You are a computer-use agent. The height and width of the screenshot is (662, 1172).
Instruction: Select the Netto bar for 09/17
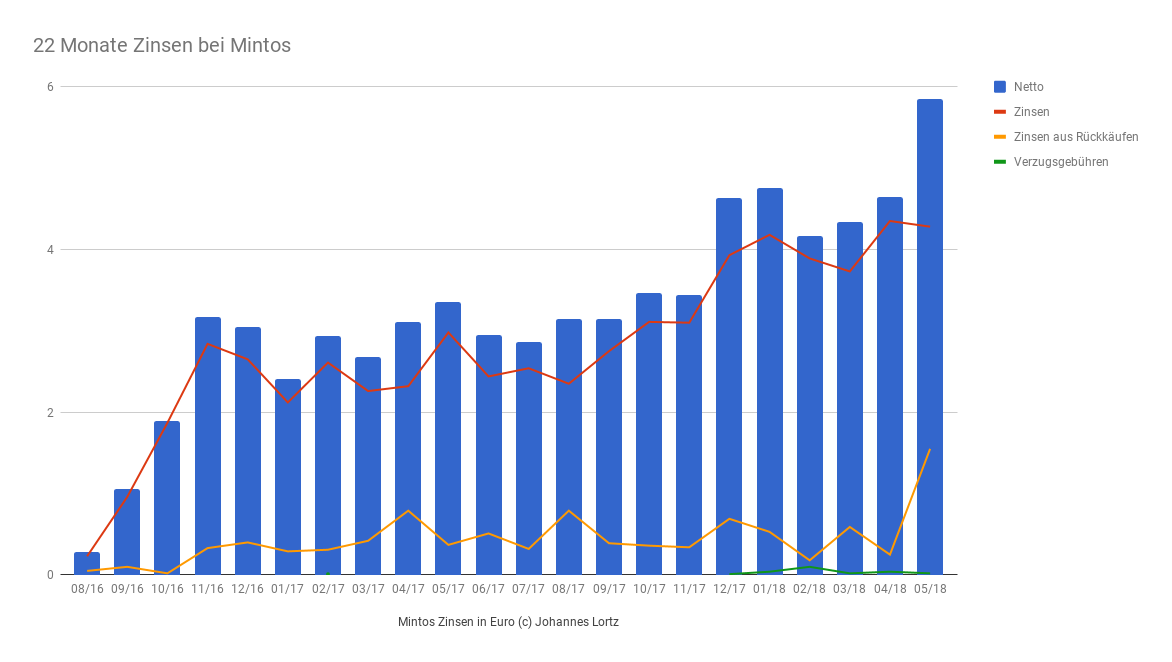609,447
